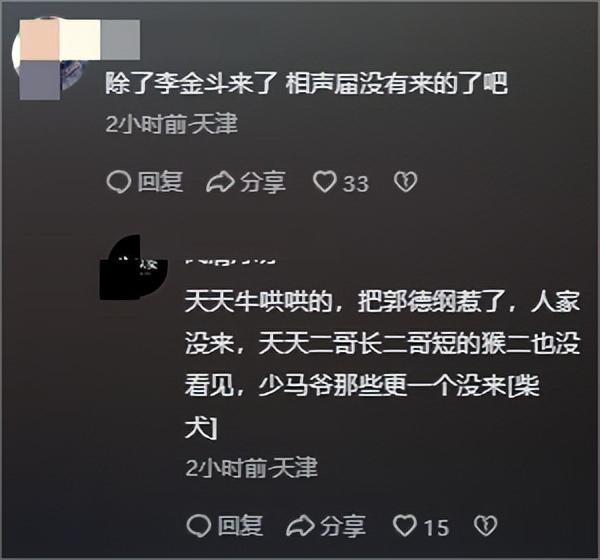Select 分享 label on the first comment

point(262,181)
